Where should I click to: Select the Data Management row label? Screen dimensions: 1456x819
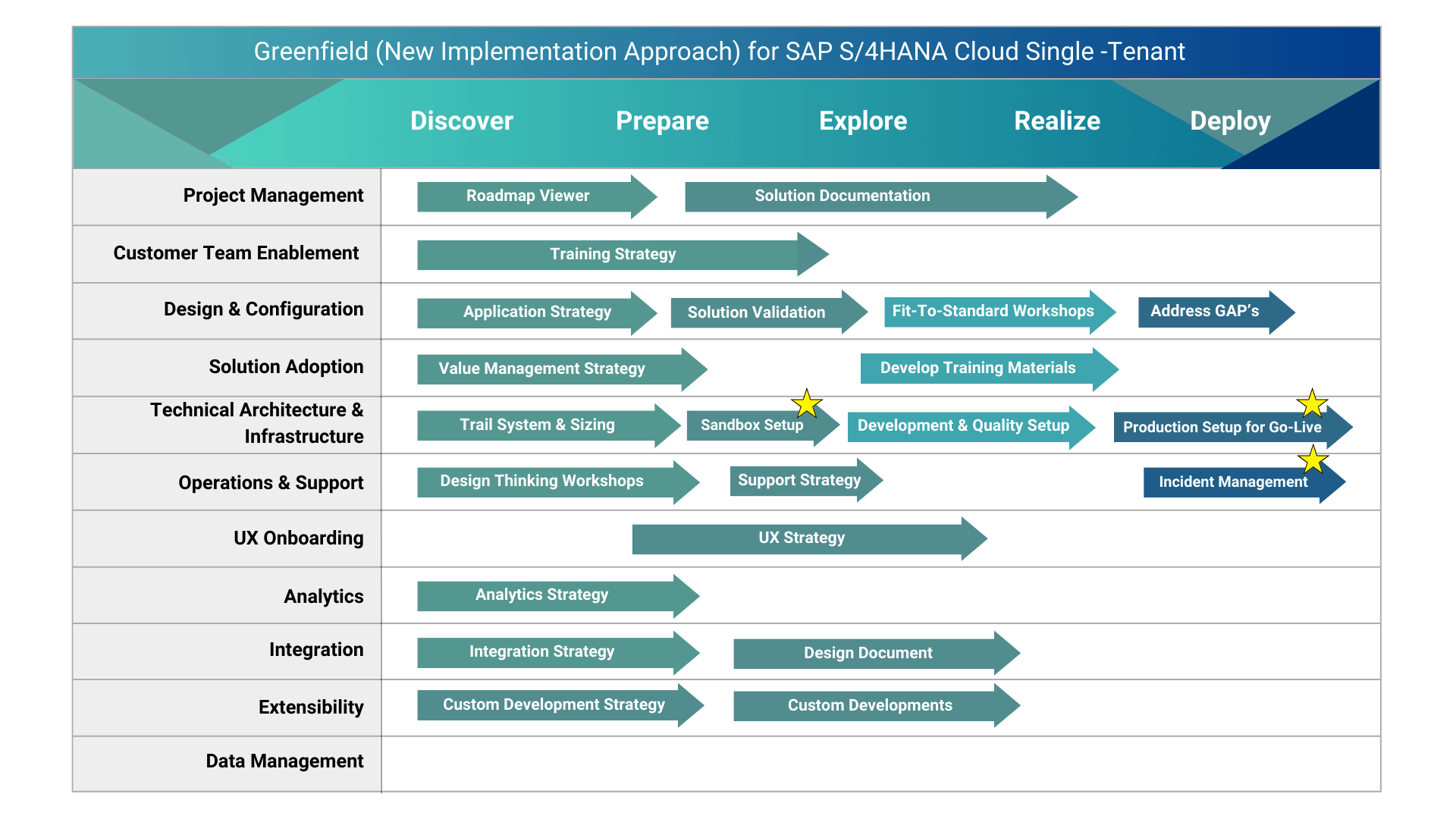[x=284, y=761]
